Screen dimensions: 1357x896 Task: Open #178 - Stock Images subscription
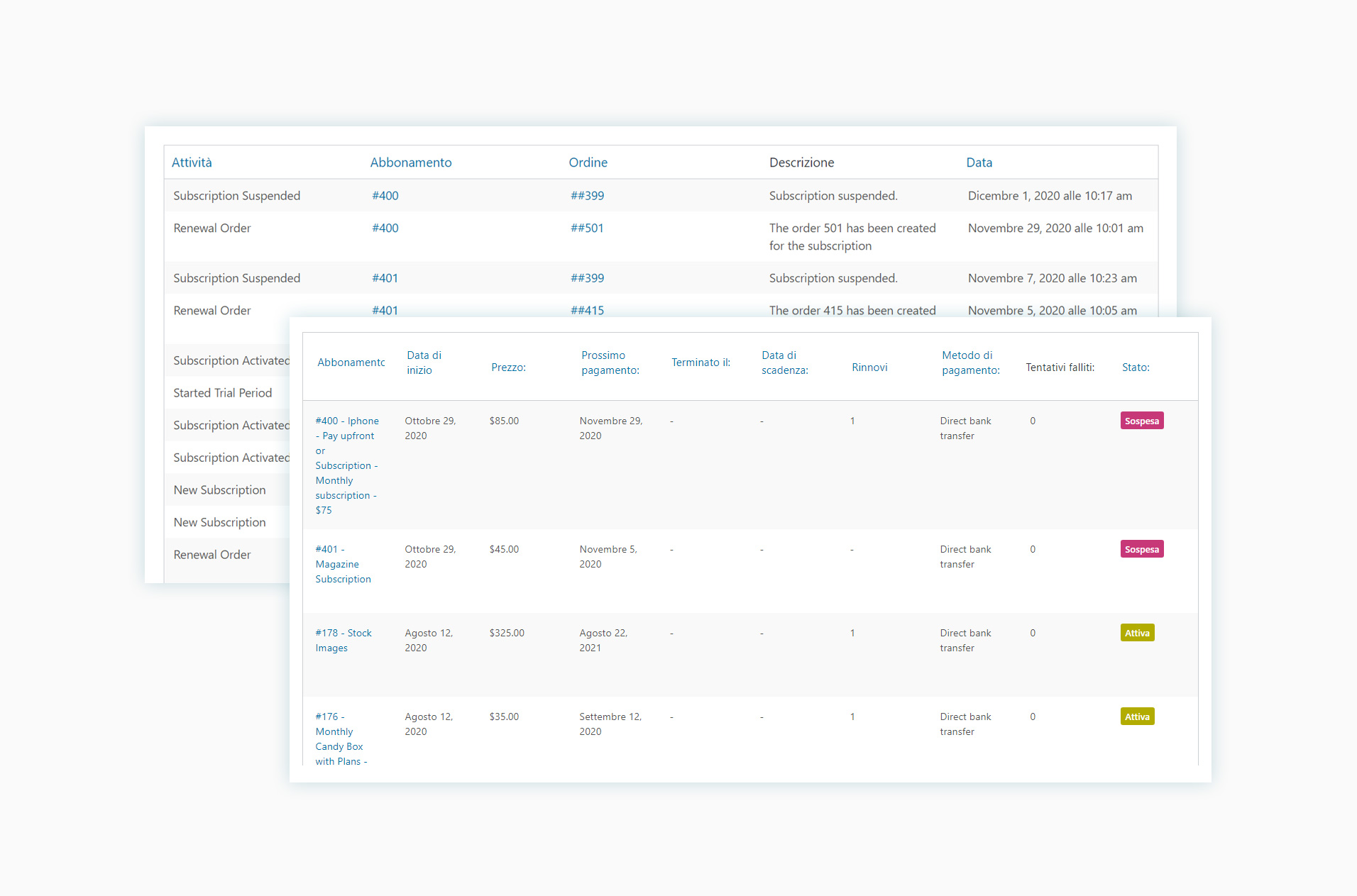(344, 641)
